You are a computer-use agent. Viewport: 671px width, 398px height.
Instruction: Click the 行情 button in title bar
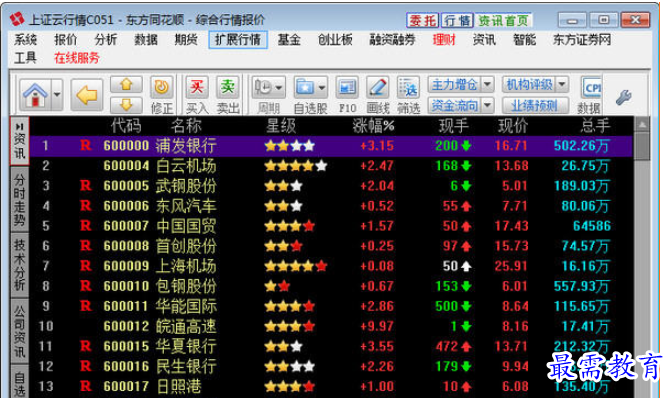457,20
